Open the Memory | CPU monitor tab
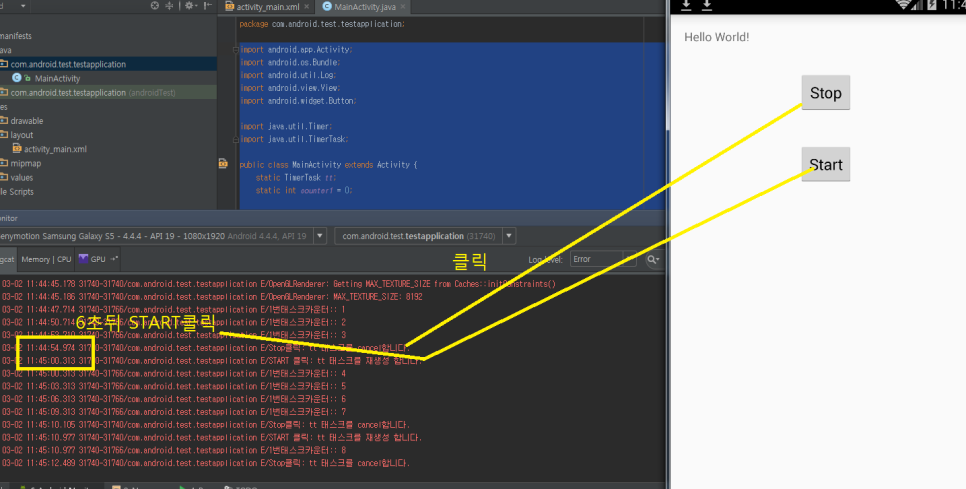The width and height of the screenshot is (966, 489). coord(46,259)
